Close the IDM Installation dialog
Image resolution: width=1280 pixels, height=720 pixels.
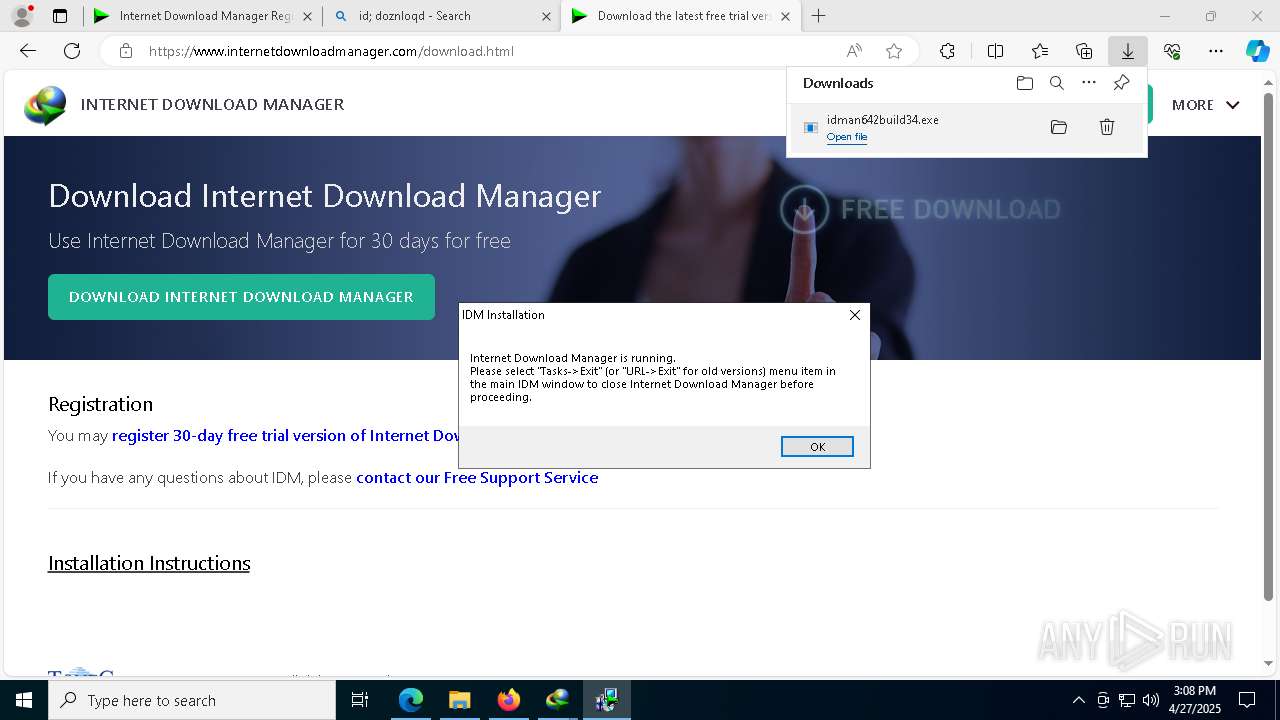pos(854,315)
